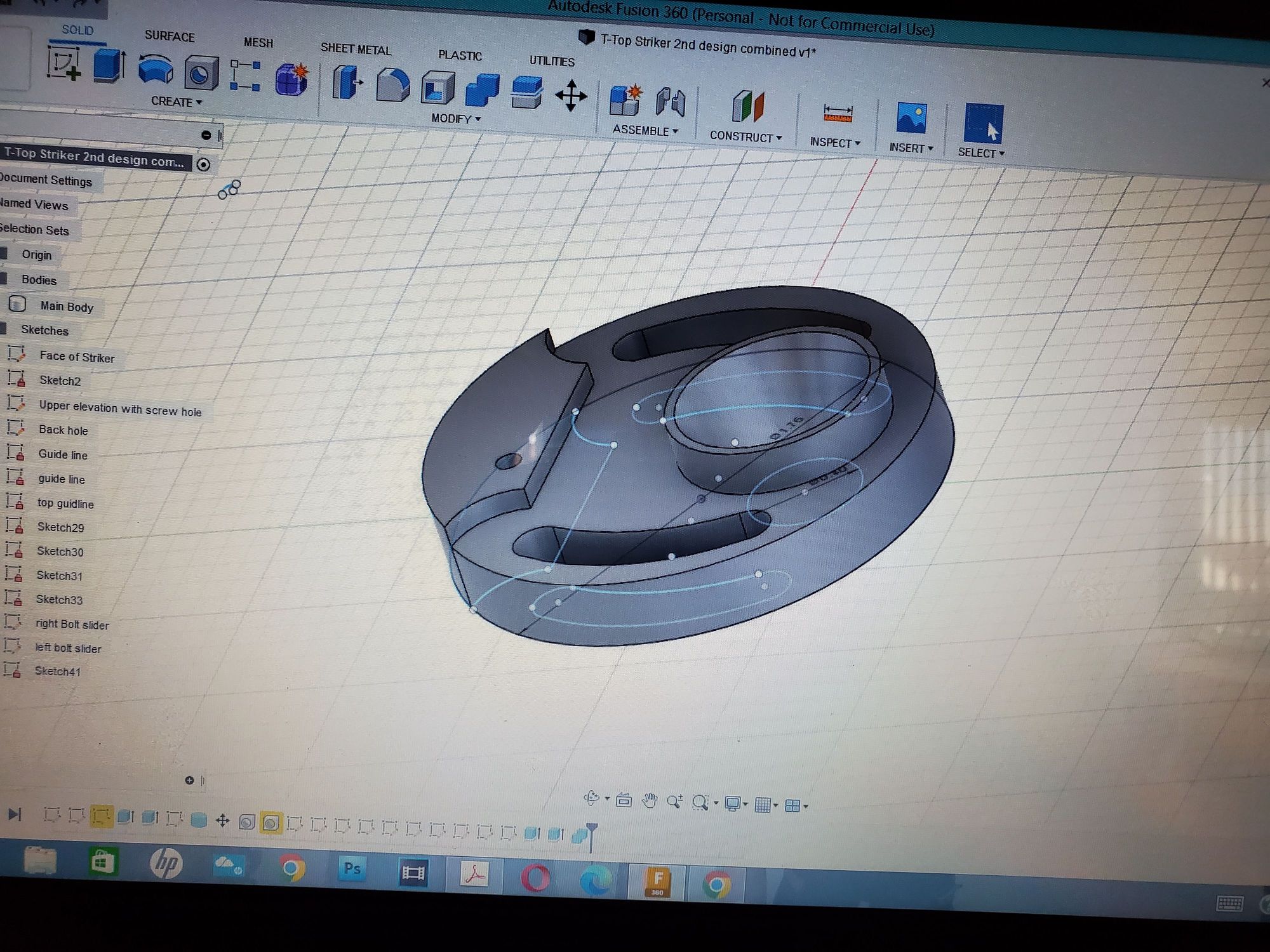
Task: Select the Create Sketch tool icon
Action: click(64, 64)
